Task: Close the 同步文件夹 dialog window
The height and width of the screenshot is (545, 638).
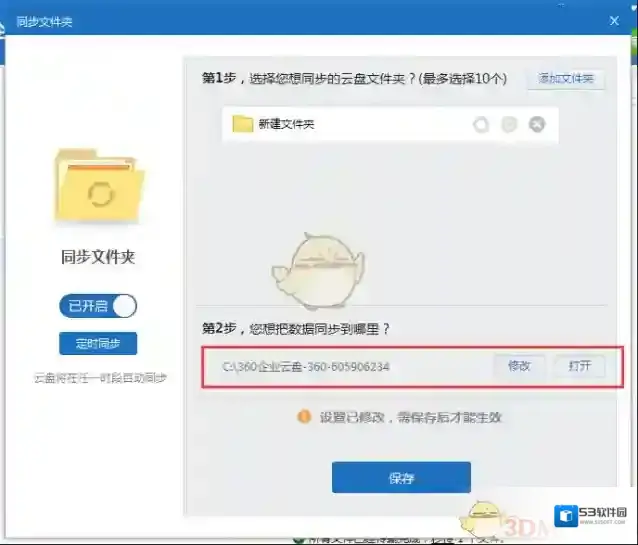Action: [614, 20]
